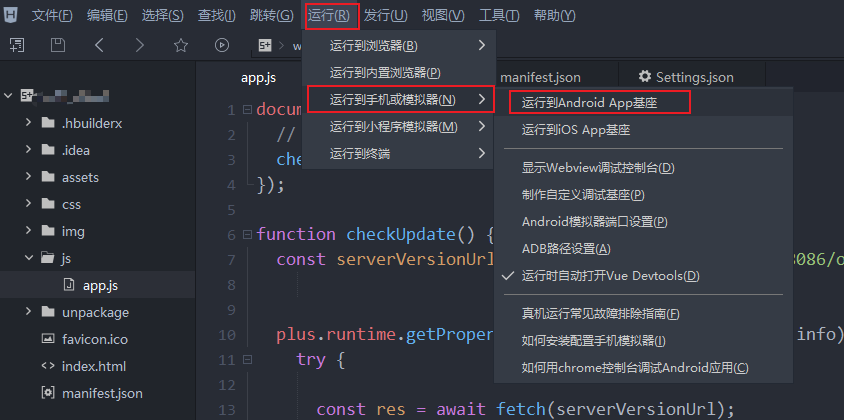This screenshot has width=844, height=420.
Task: Open 运行到终端 submenu
Action: (398, 154)
